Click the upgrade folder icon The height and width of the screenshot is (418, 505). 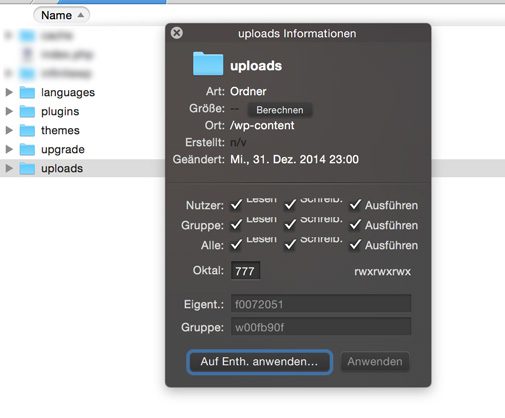click(27, 150)
